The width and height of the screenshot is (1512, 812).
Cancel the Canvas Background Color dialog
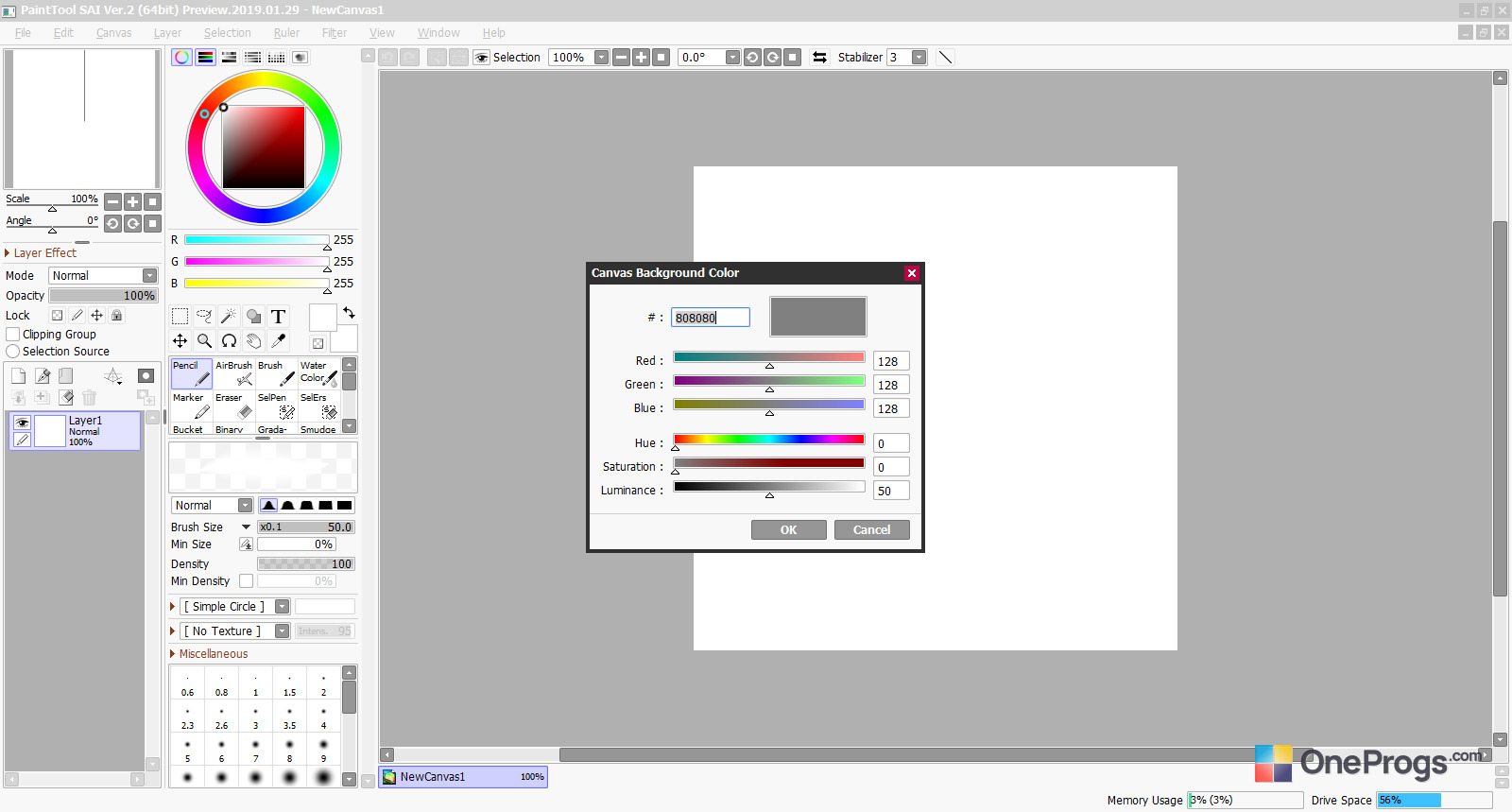coord(871,530)
